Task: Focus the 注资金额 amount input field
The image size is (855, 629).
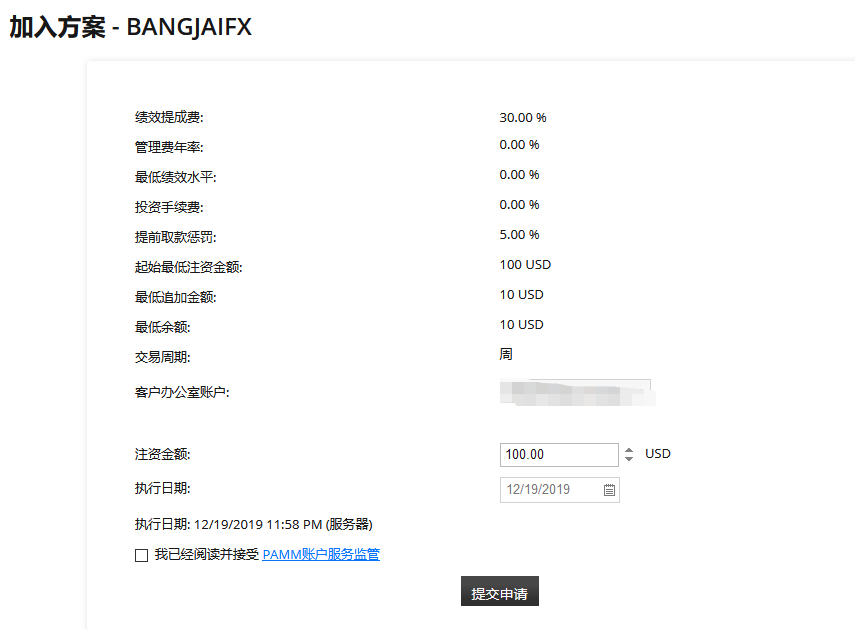Action: tap(559, 455)
